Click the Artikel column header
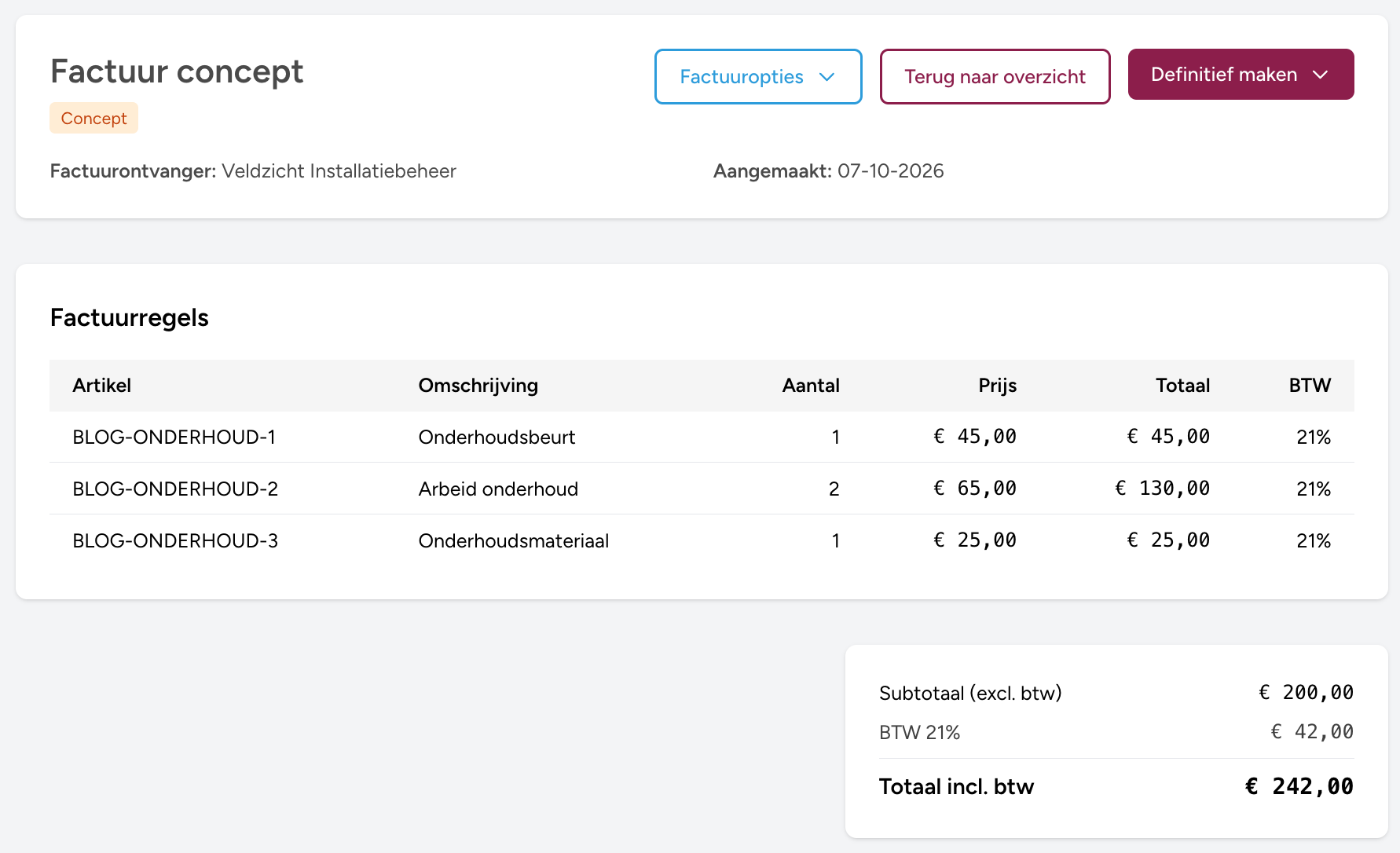This screenshot has height=853, width=1400. point(102,386)
